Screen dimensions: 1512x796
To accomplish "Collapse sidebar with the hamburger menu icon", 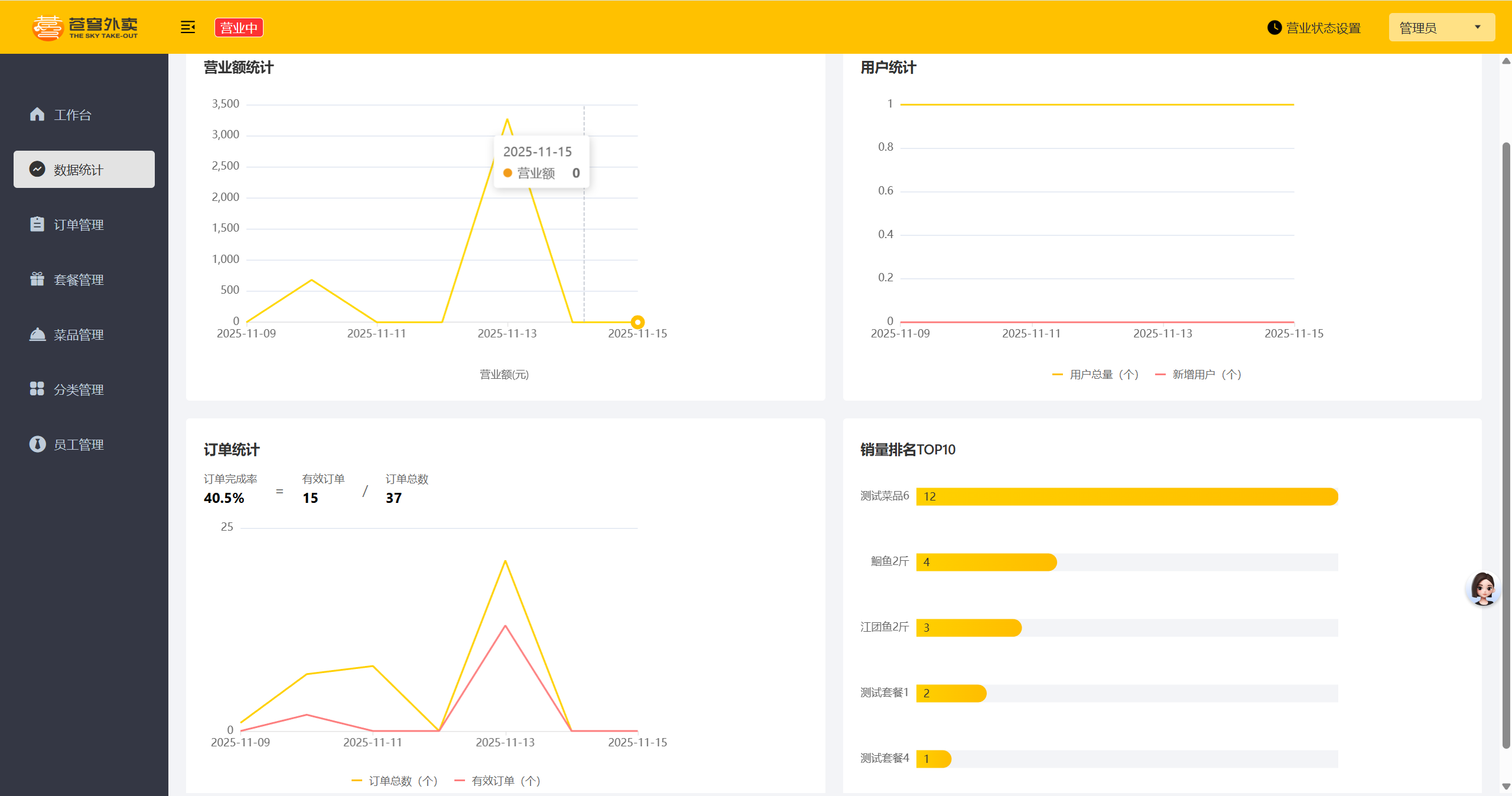I will (188, 27).
